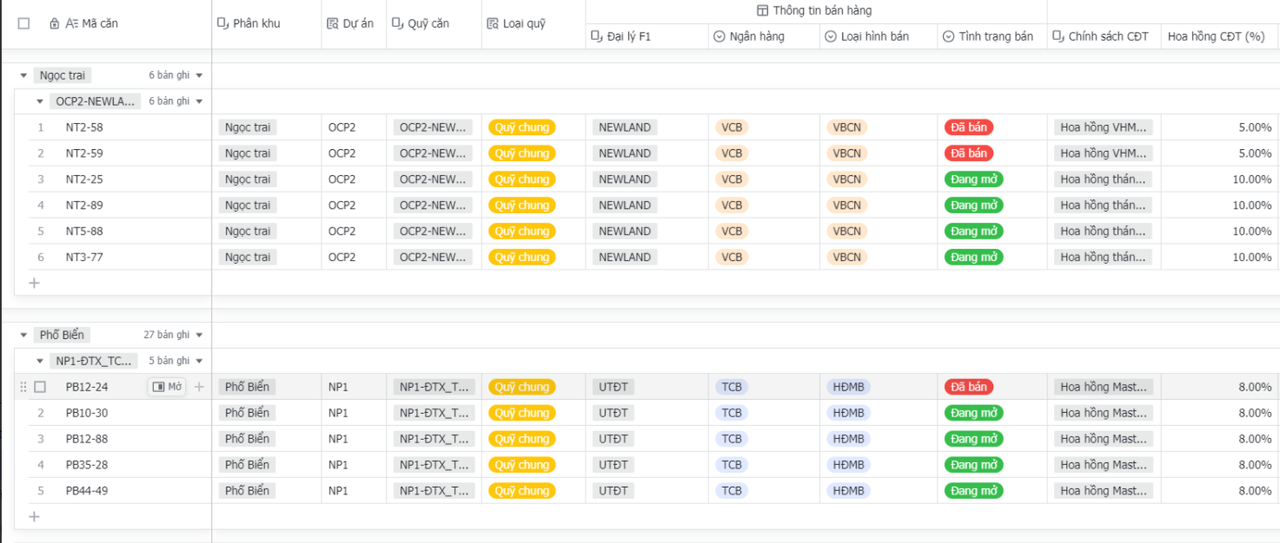Collapse the Ngọc trai group
The width and height of the screenshot is (1280, 543).
point(24,75)
